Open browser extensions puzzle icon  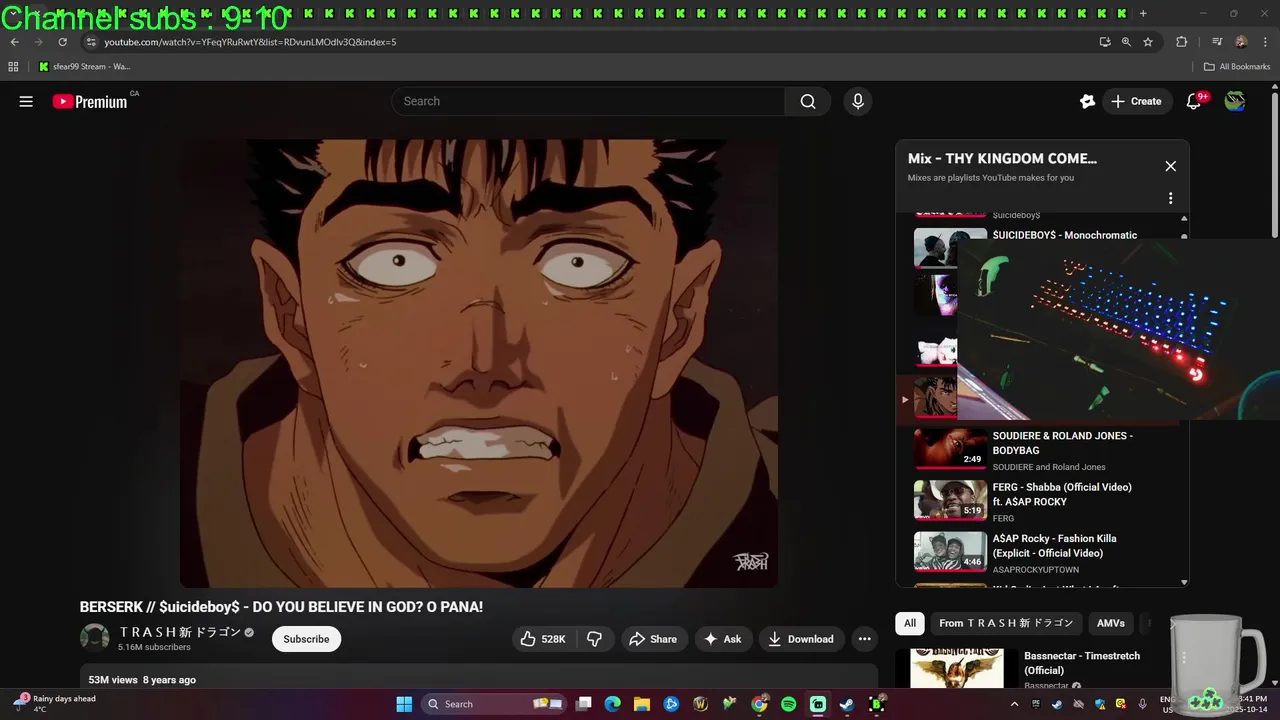tap(1181, 42)
